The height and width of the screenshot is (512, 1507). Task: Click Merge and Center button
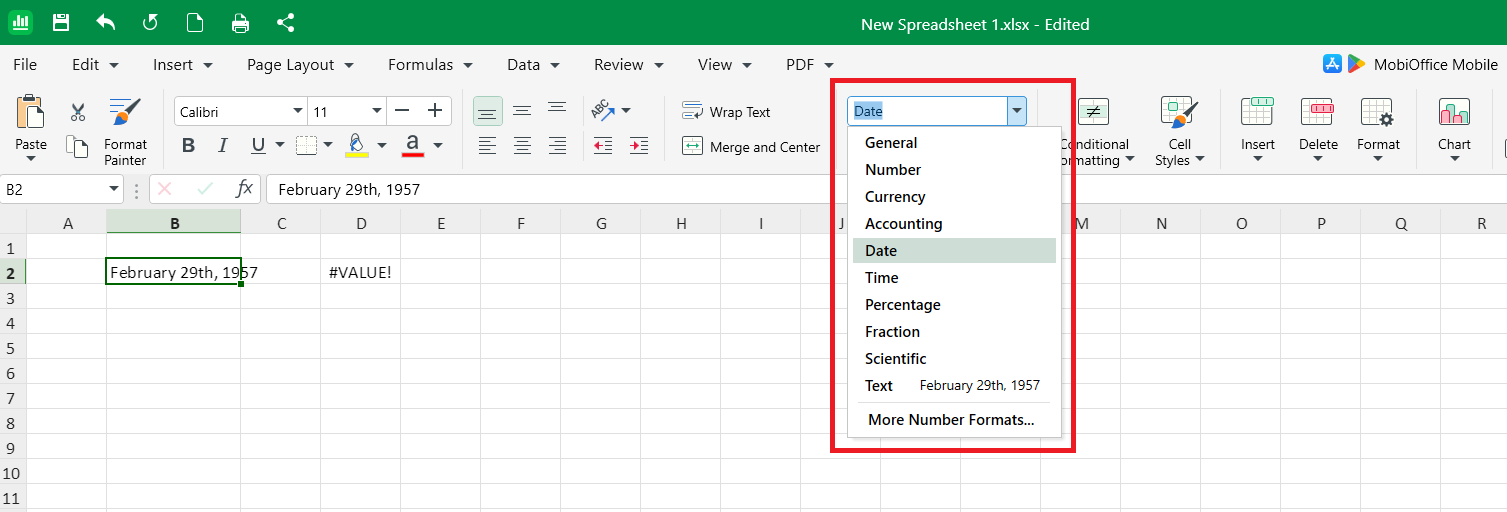pyautogui.click(x=751, y=147)
